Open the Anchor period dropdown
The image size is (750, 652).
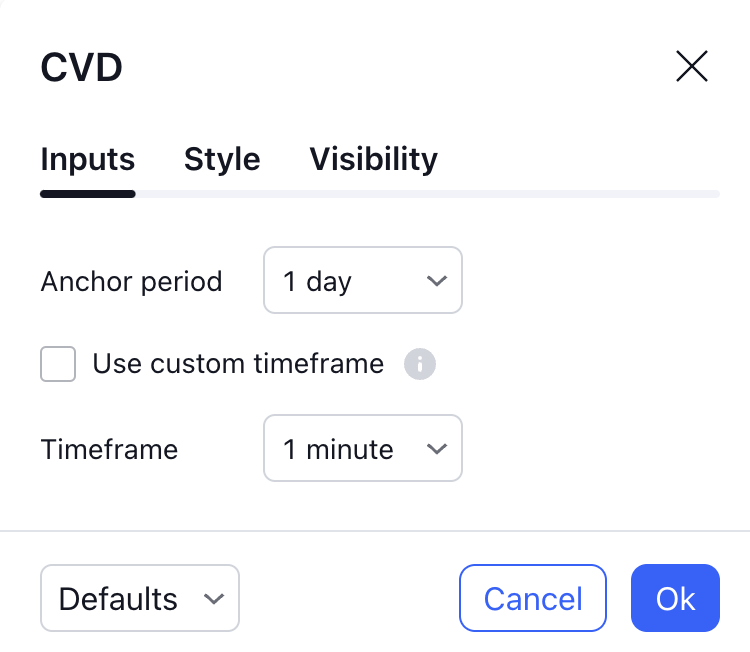pyautogui.click(x=362, y=281)
